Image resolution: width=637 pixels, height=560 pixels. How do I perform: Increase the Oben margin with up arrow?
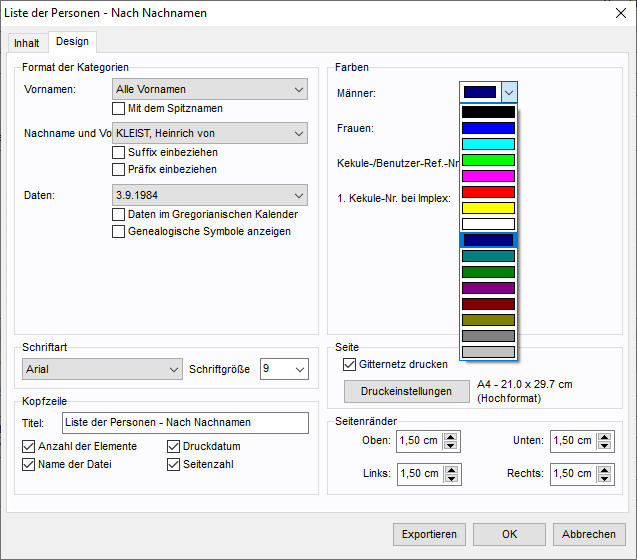(x=451, y=436)
